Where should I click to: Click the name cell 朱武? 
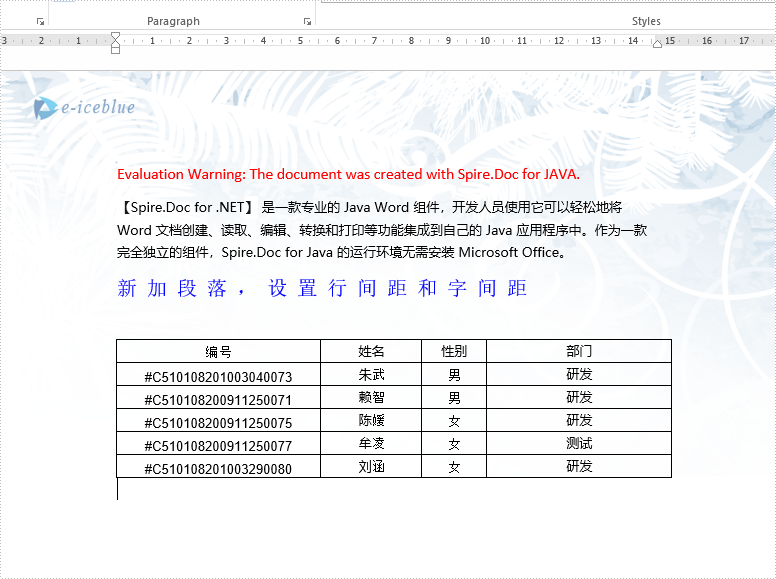[x=371, y=375]
